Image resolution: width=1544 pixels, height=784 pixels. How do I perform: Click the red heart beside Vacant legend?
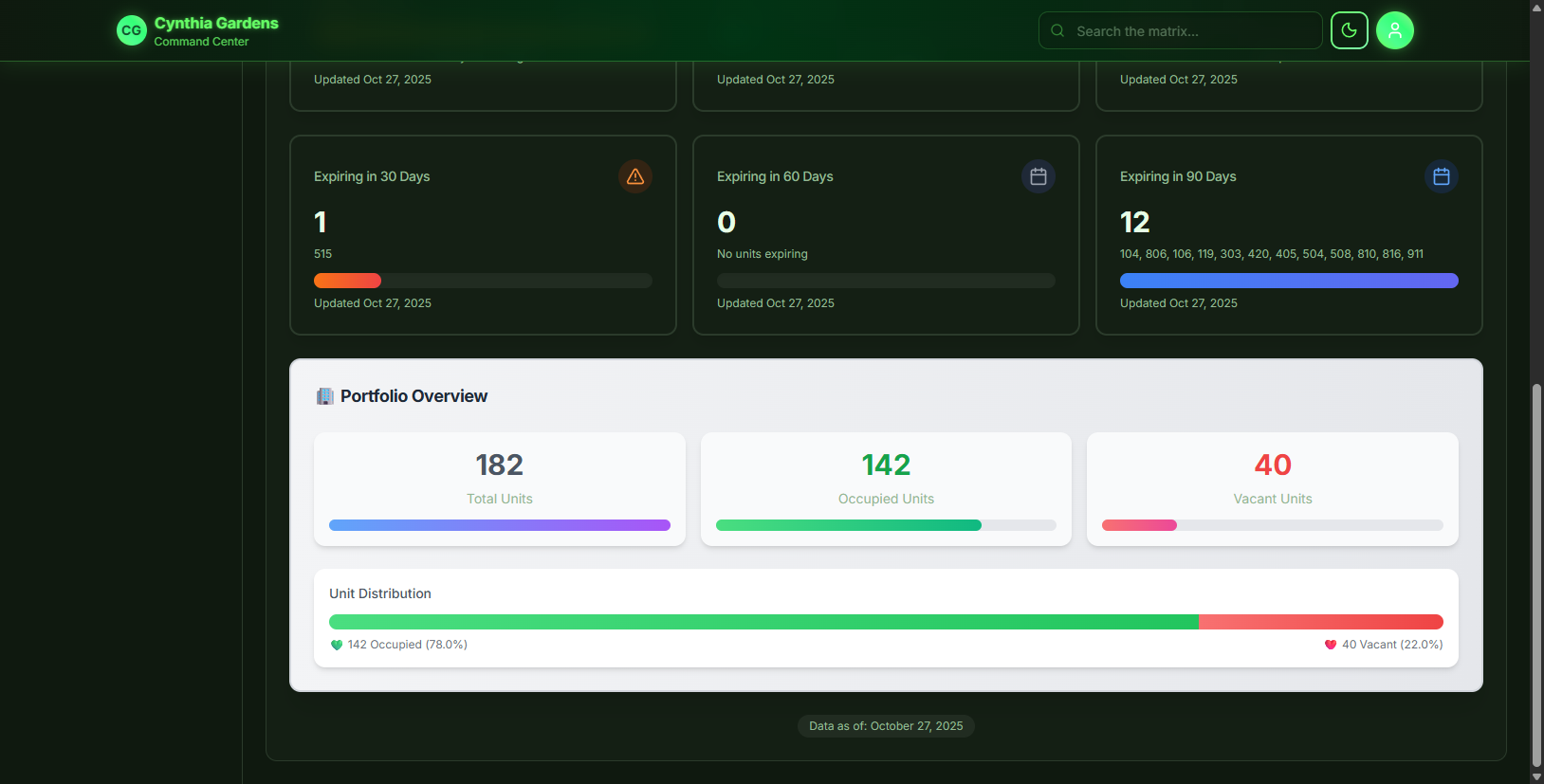pyautogui.click(x=1331, y=645)
